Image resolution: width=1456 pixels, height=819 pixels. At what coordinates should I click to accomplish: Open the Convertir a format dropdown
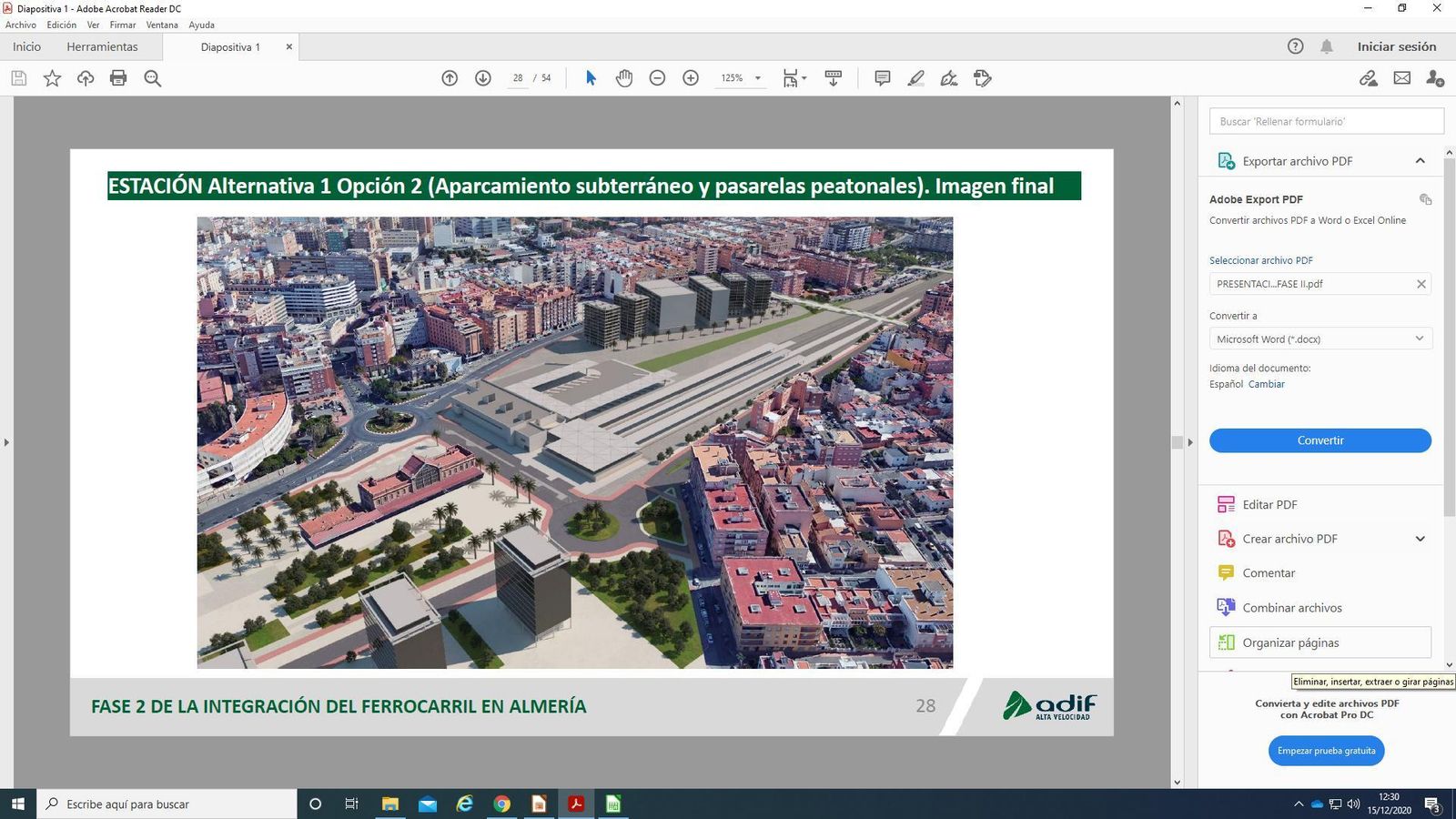[x=1319, y=339]
